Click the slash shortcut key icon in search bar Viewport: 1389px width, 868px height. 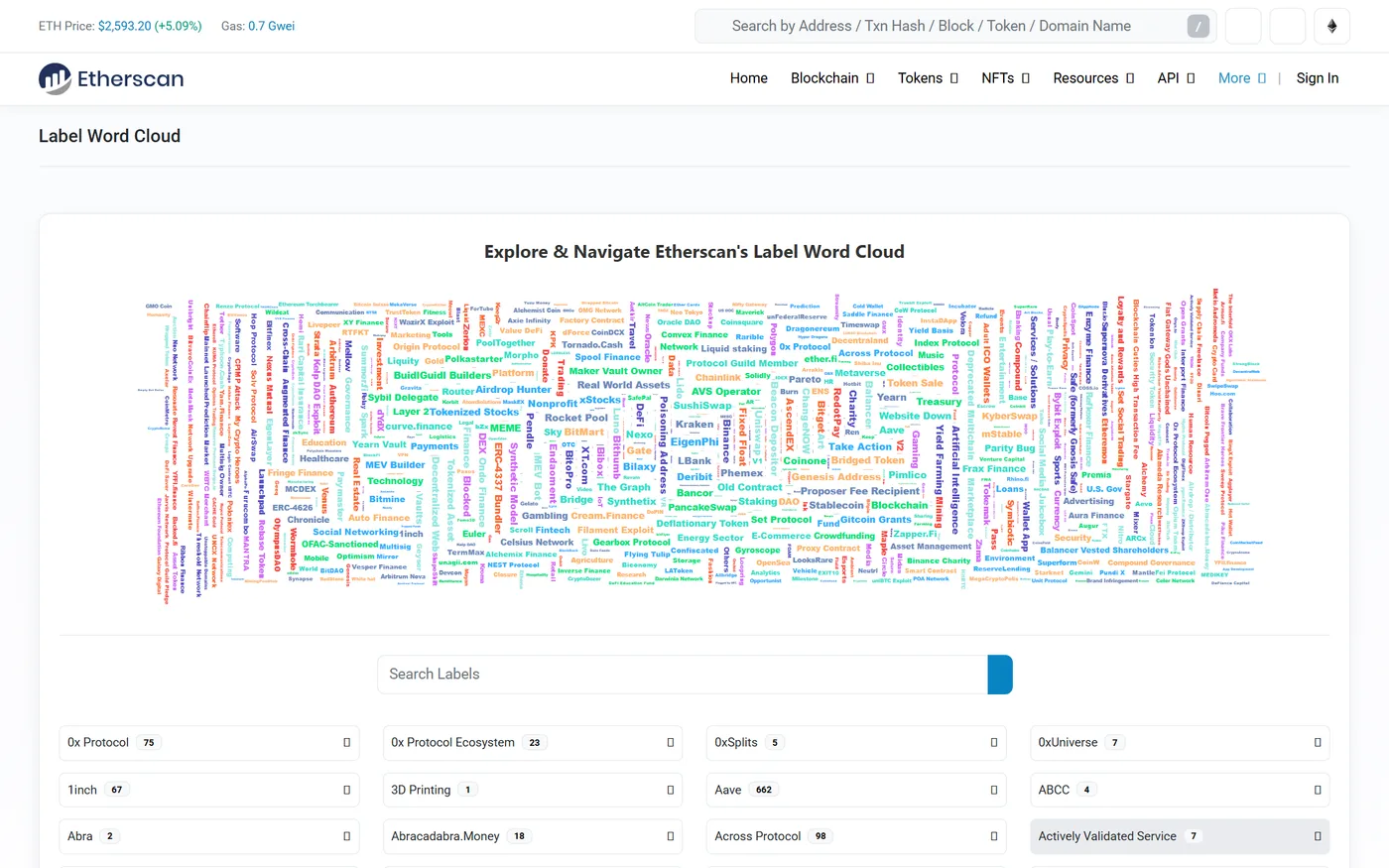(1199, 27)
